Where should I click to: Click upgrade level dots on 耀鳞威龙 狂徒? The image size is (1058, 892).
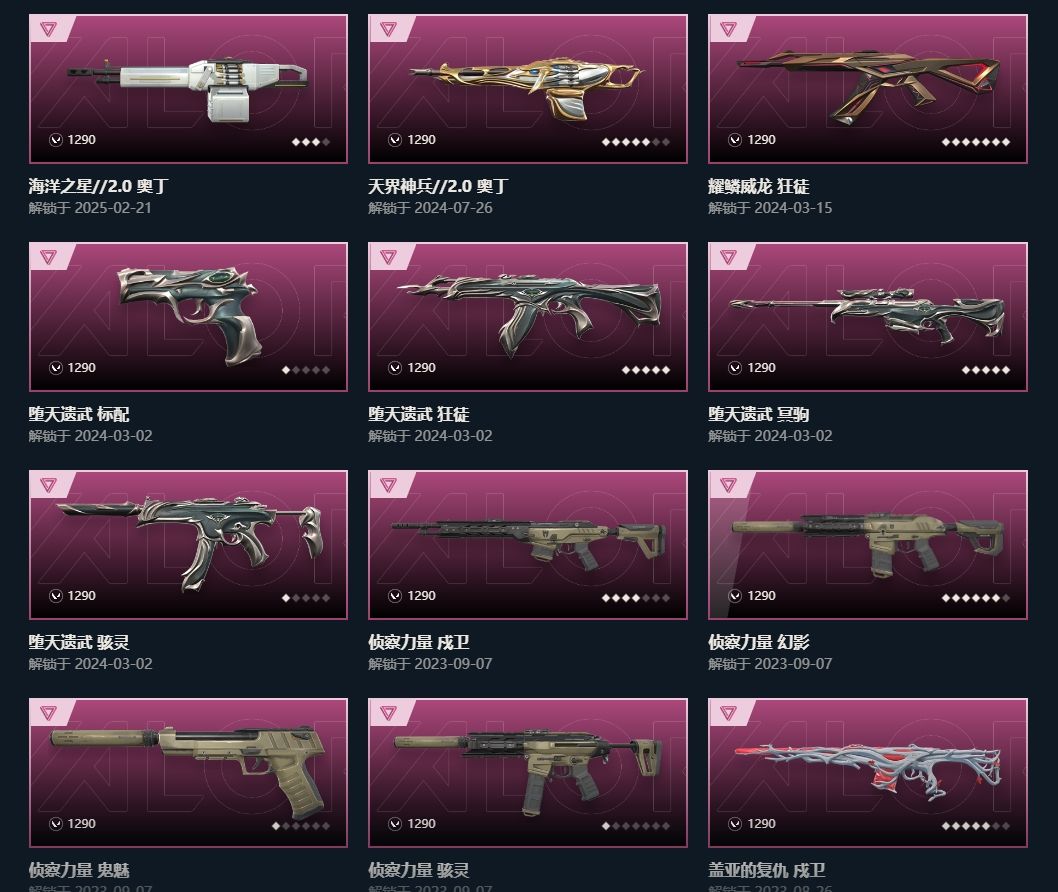(976, 142)
